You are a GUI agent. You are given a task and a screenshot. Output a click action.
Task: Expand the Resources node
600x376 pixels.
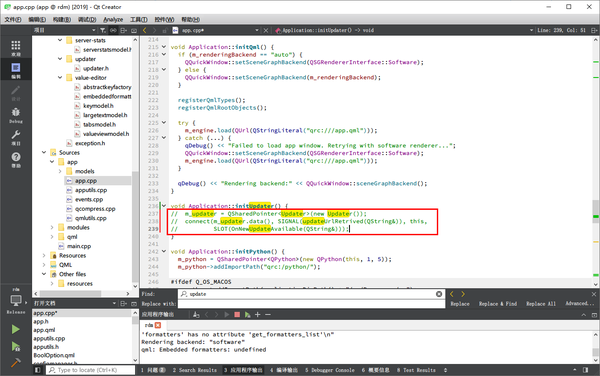(x=44, y=256)
